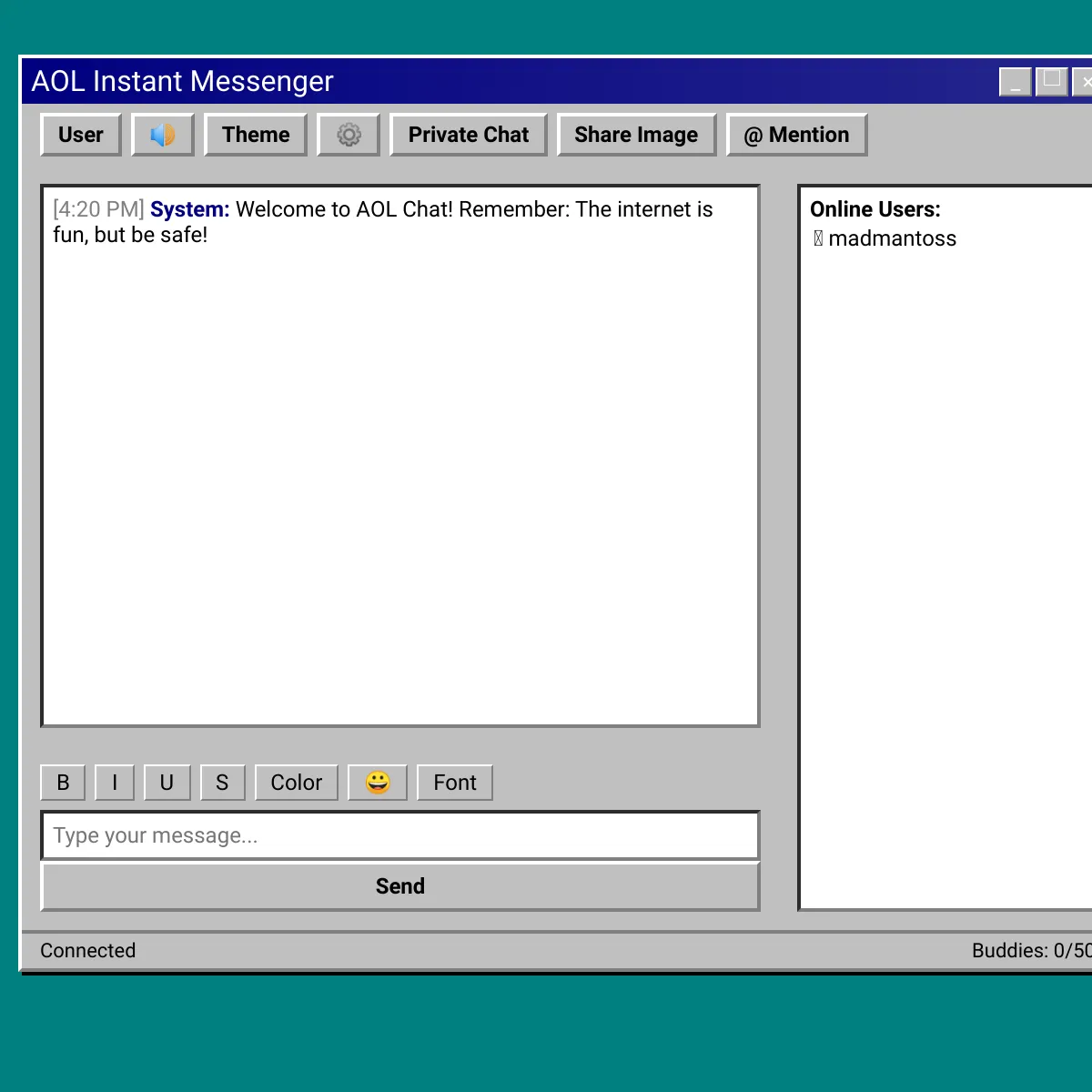Minimize the AOL Instant Messenger window

coord(1016,82)
